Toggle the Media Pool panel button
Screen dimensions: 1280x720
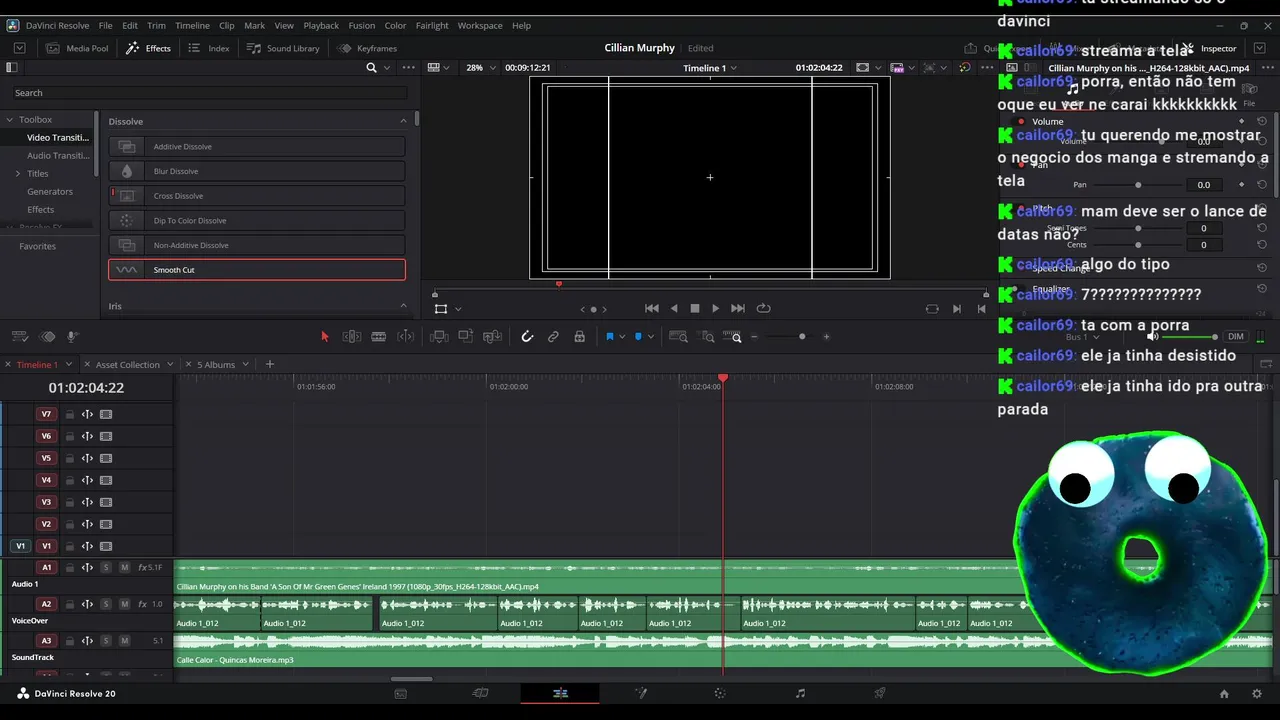pos(77,48)
